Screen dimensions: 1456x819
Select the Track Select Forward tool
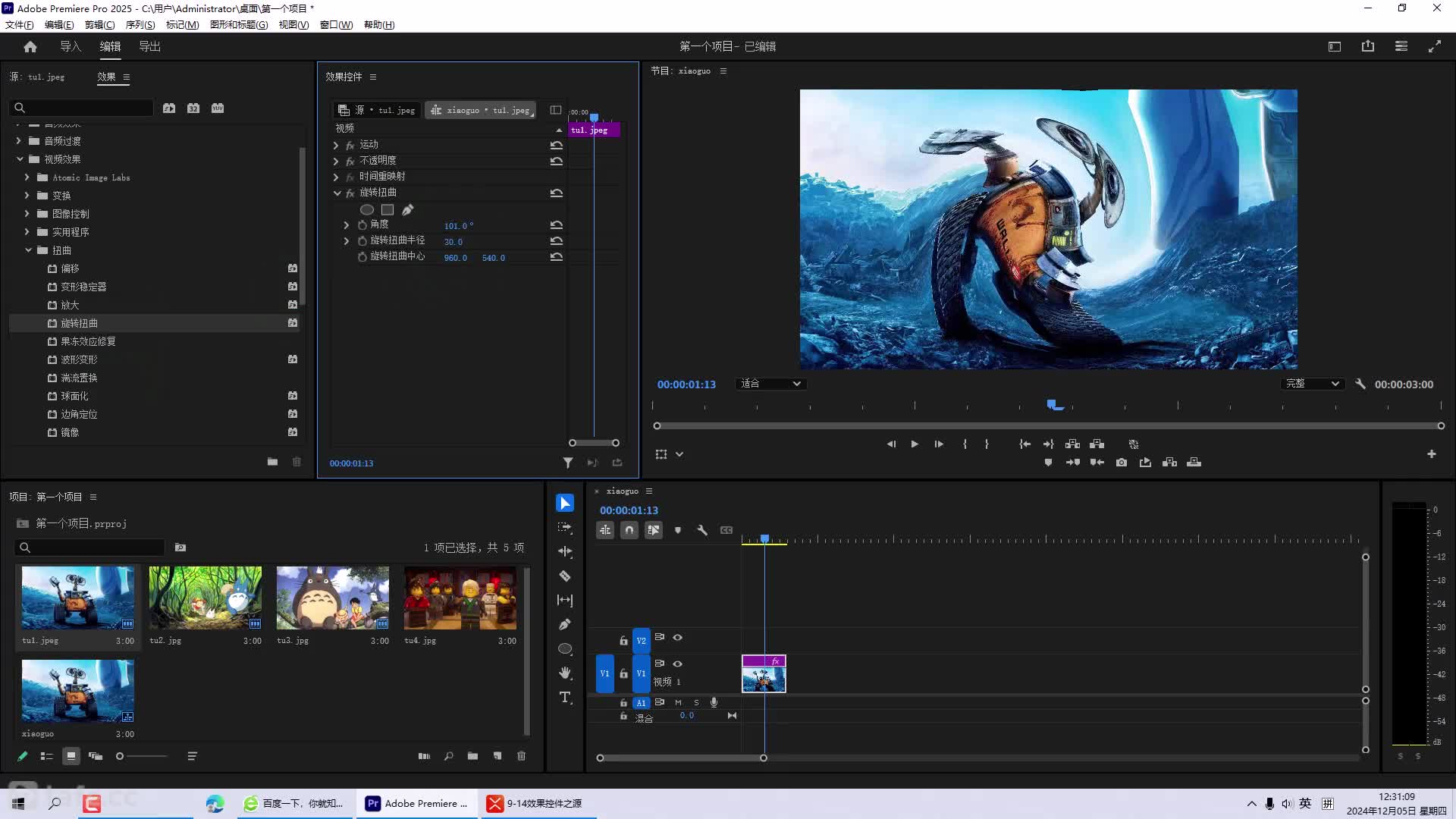tap(565, 527)
